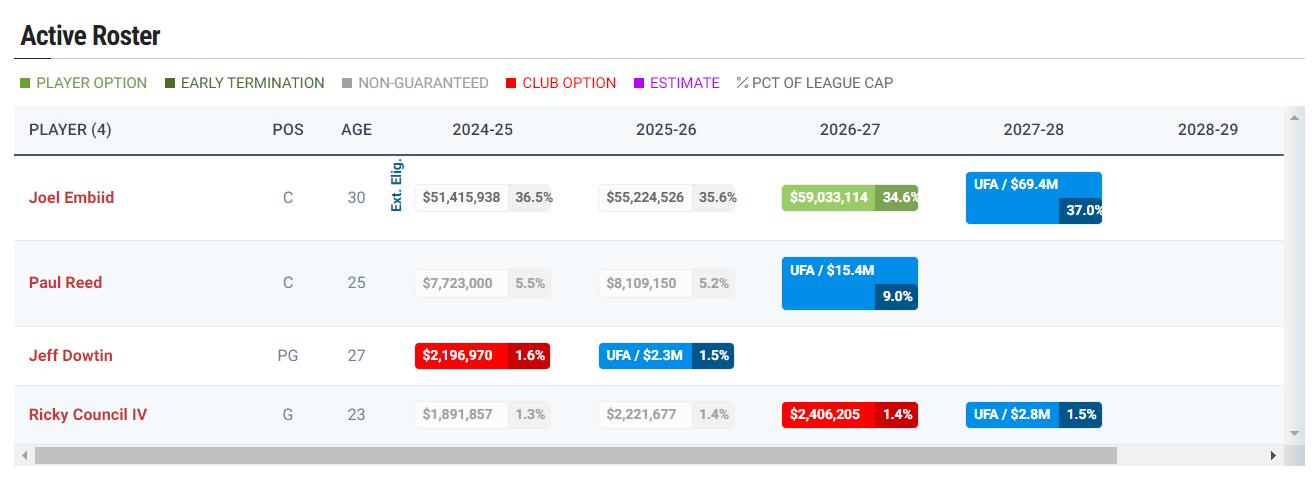This screenshot has height=481, width=1314.
Task: Sort table by the POS column header
Action: [288, 130]
